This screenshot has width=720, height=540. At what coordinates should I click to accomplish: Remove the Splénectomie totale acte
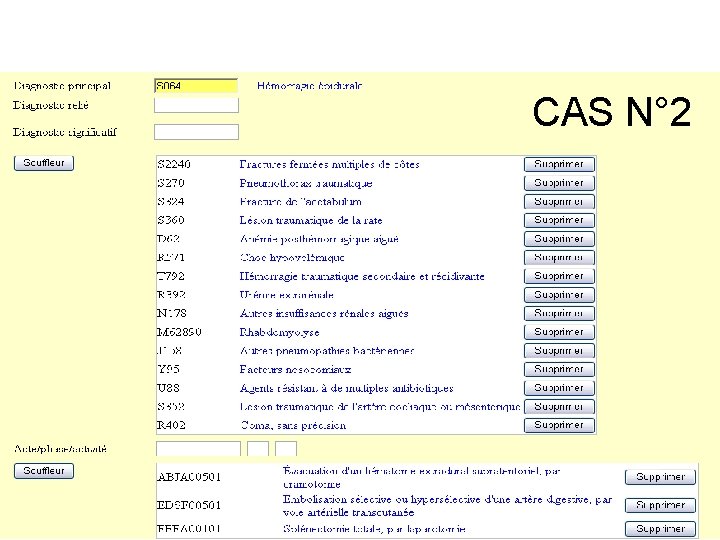coord(660,529)
